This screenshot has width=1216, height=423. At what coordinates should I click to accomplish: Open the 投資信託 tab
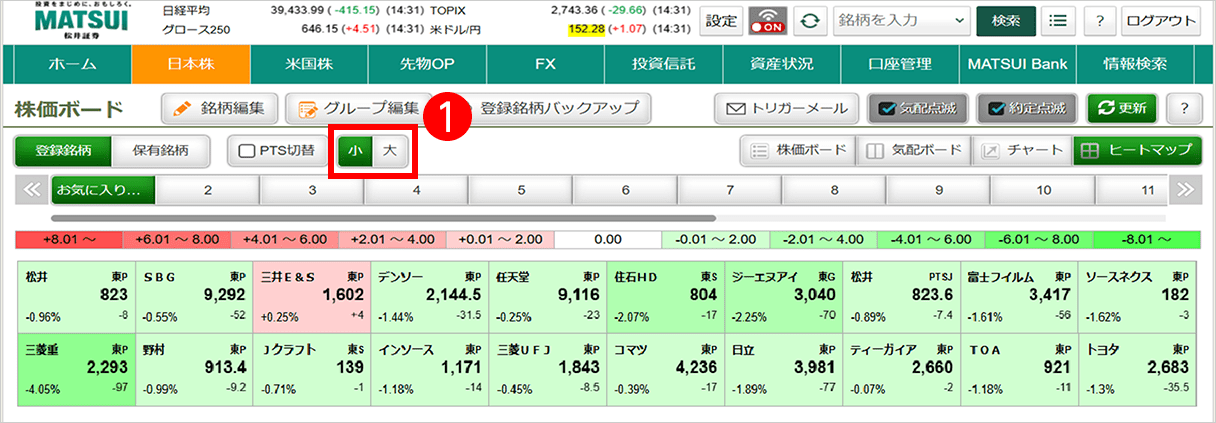coord(663,64)
